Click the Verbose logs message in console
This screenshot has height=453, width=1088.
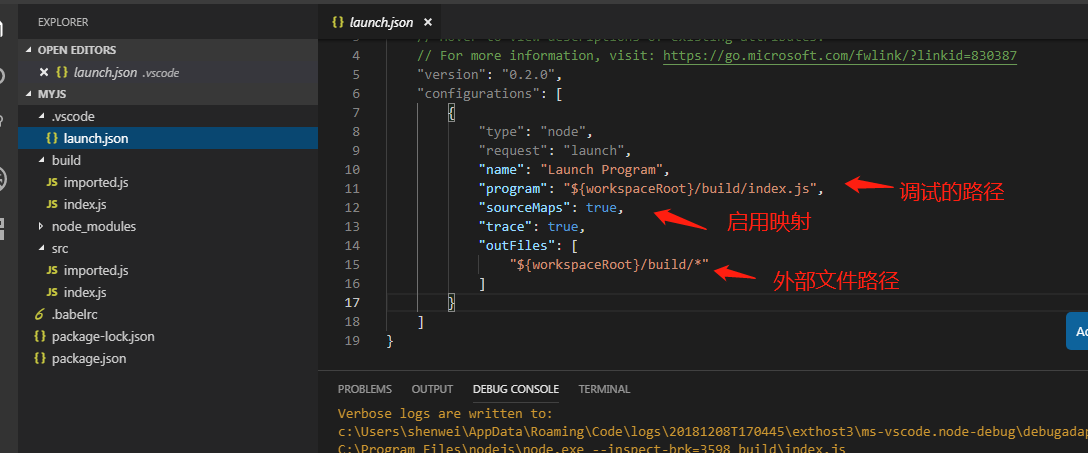pyautogui.click(x=445, y=414)
